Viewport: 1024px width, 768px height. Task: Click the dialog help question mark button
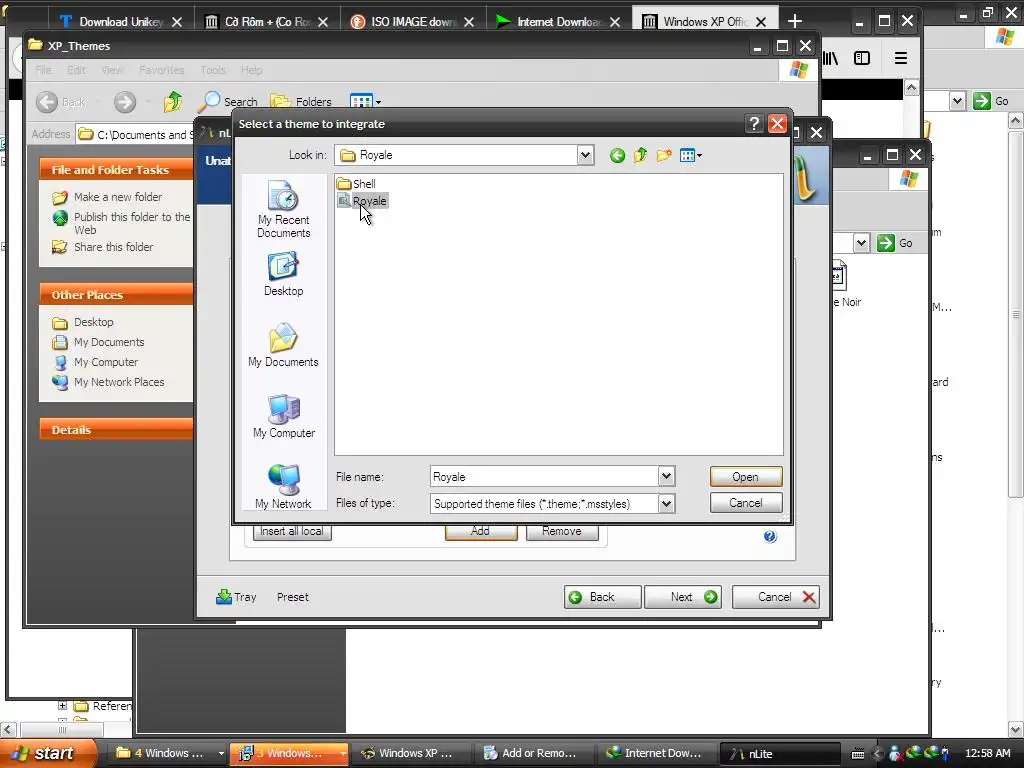754,124
